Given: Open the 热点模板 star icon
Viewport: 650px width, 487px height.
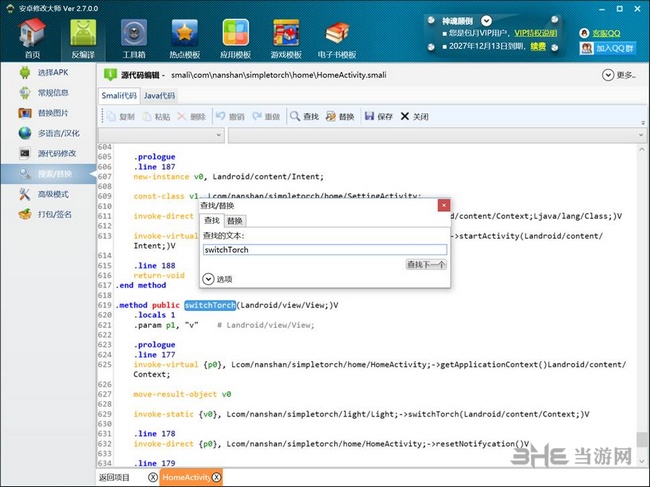Looking at the screenshot, I should click(x=184, y=39).
